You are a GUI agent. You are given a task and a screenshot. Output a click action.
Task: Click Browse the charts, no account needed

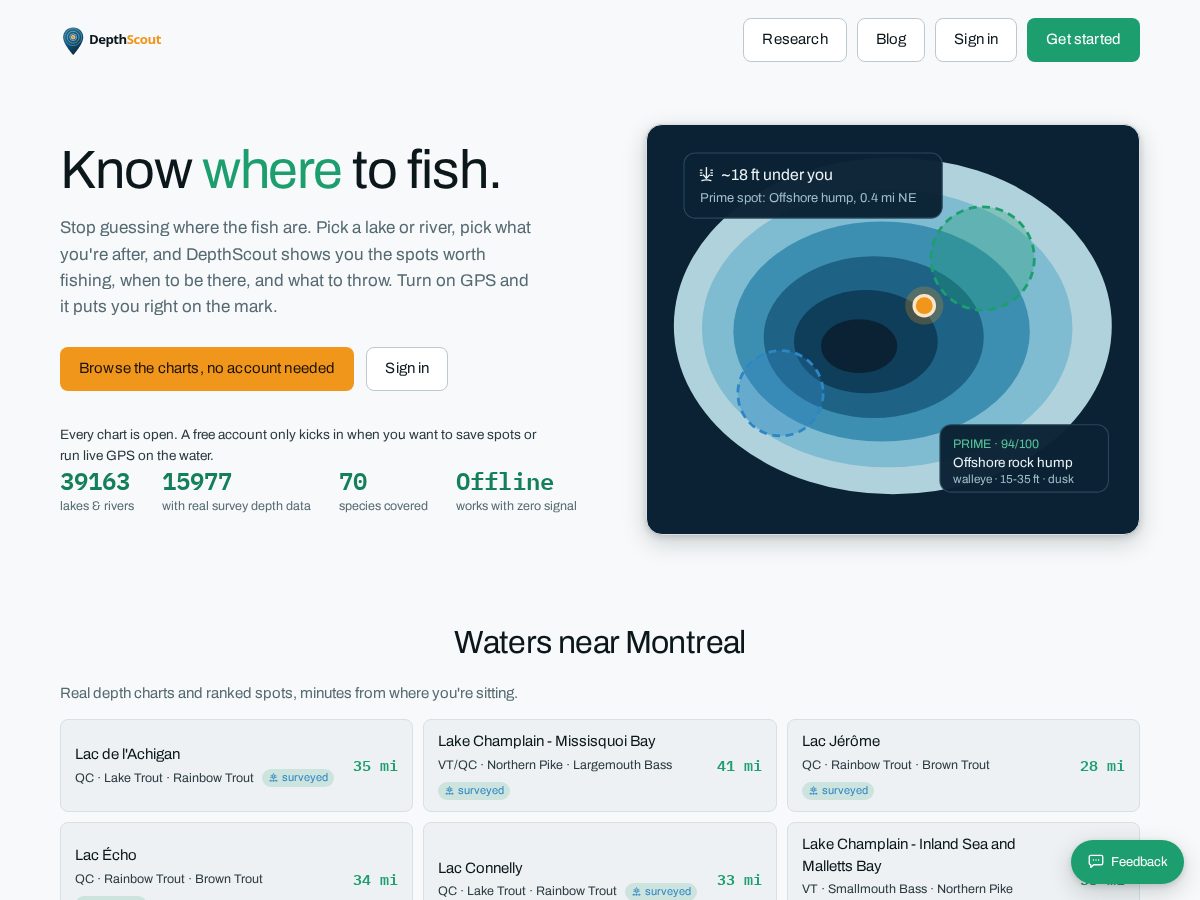coord(207,369)
